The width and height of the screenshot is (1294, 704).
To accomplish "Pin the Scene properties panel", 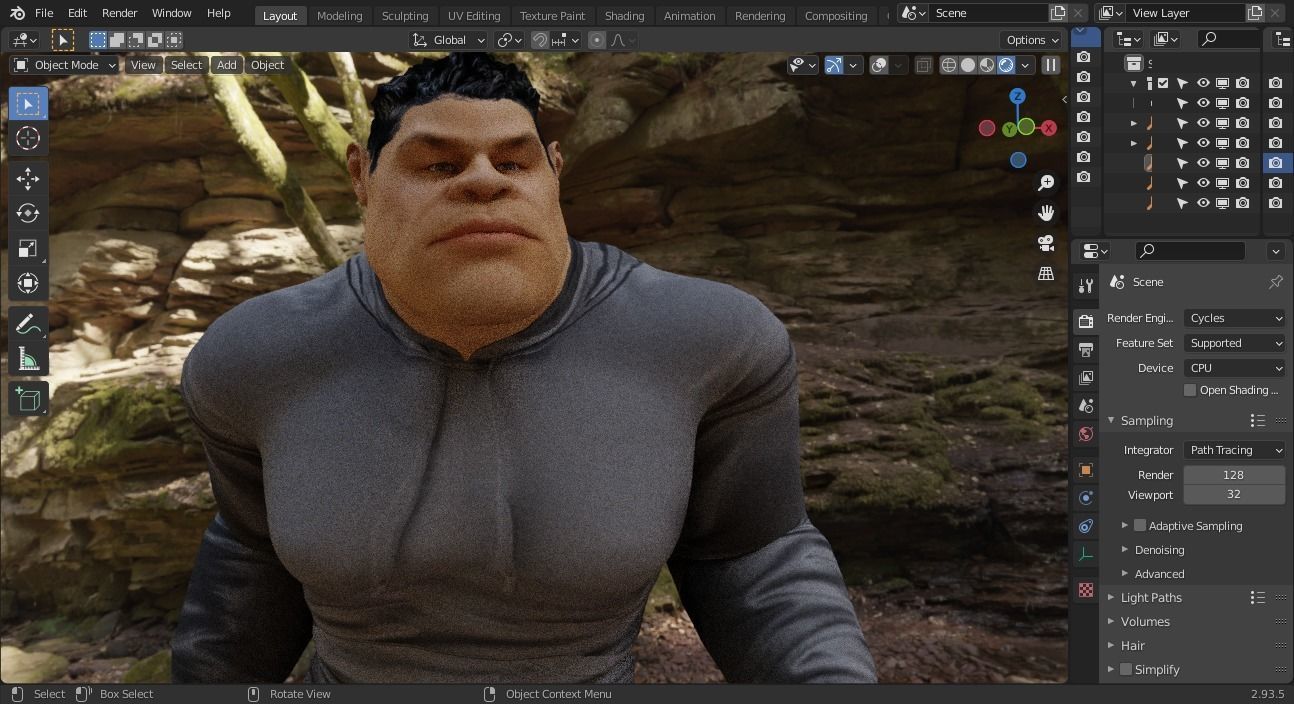I will pos(1276,282).
